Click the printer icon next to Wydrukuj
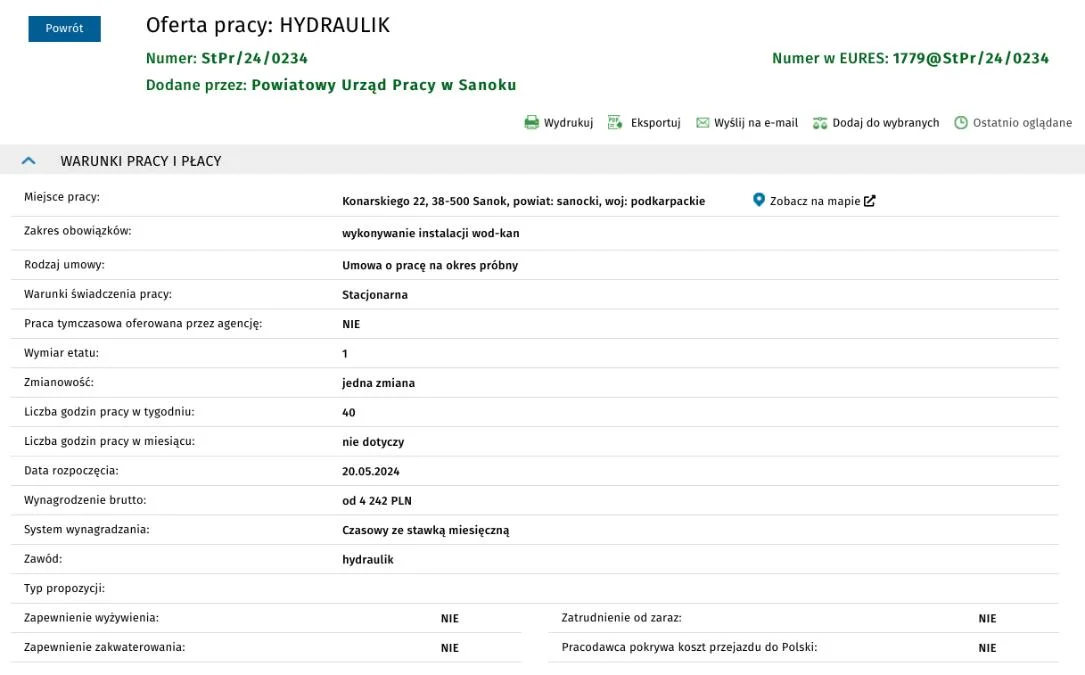 [531, 123]
